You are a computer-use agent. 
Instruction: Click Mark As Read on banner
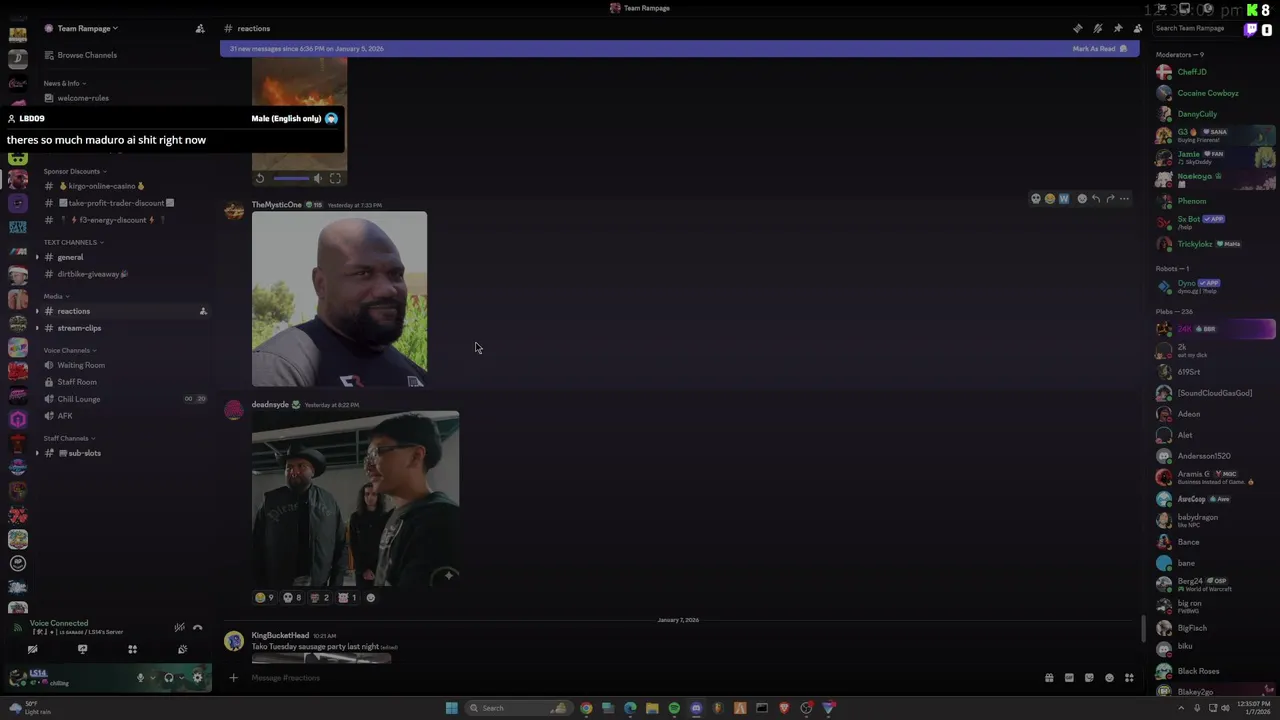[x=1100, y=48]
